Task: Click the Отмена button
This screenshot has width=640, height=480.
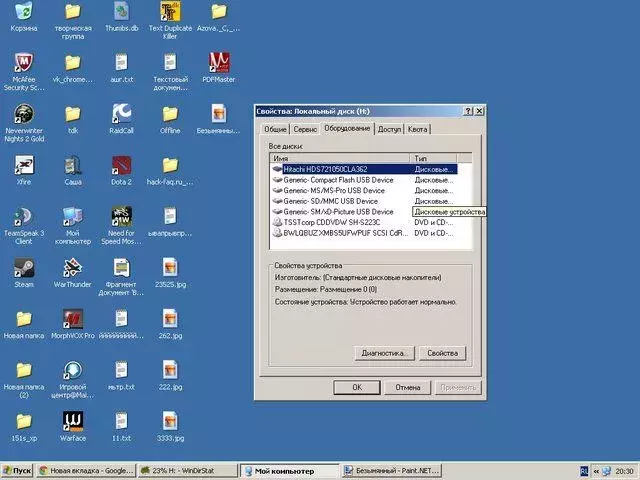Action: 407,387
